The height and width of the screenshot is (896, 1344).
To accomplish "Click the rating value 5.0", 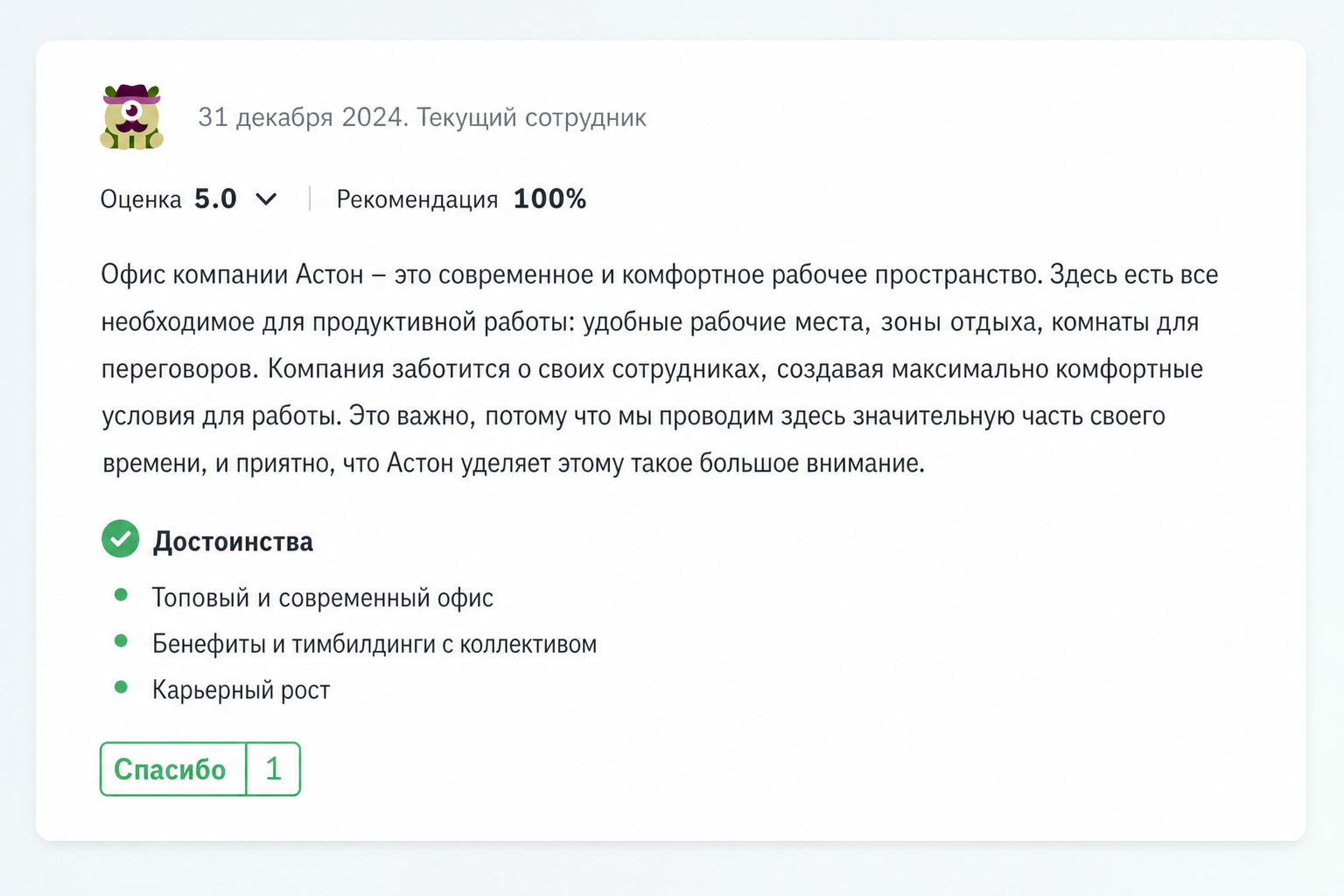I will (215, 199).
